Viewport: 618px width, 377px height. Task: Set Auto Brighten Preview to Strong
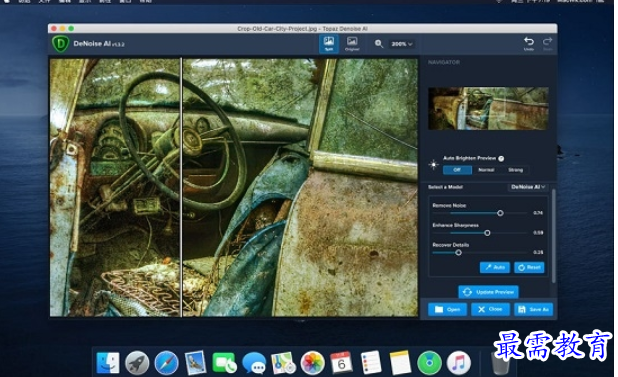[x=515, y=170]
